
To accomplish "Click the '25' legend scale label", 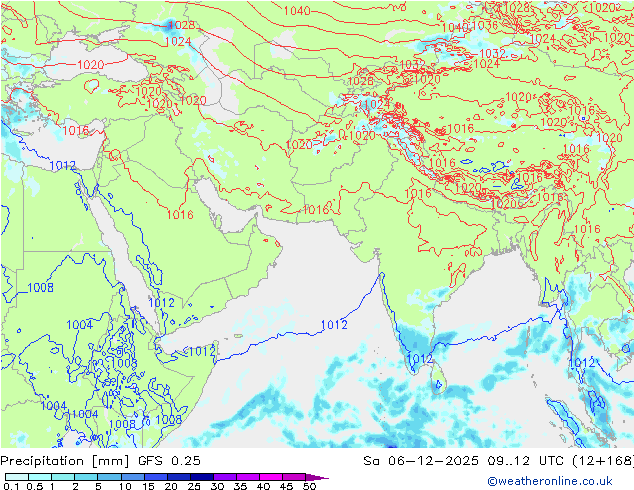I will [194, 486].
